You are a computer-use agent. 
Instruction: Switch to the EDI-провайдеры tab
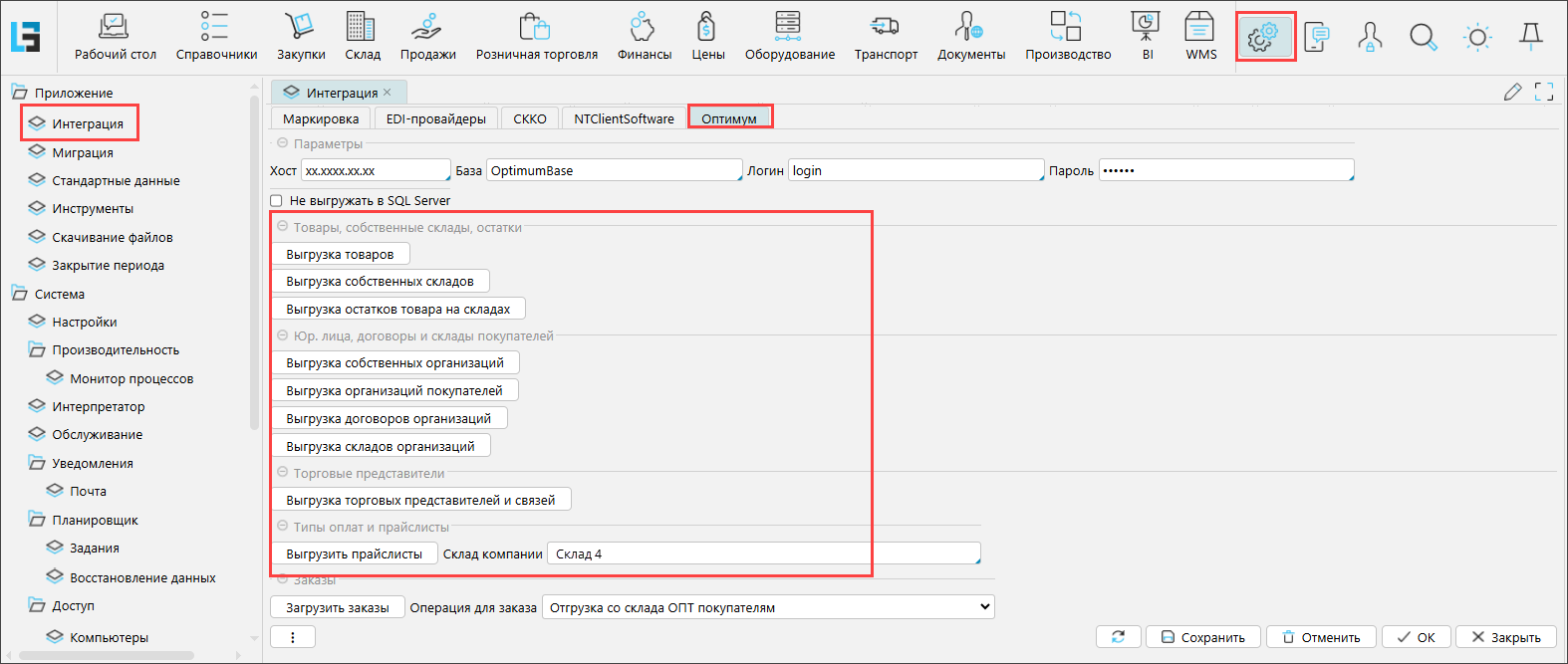[x=435, y=118]
